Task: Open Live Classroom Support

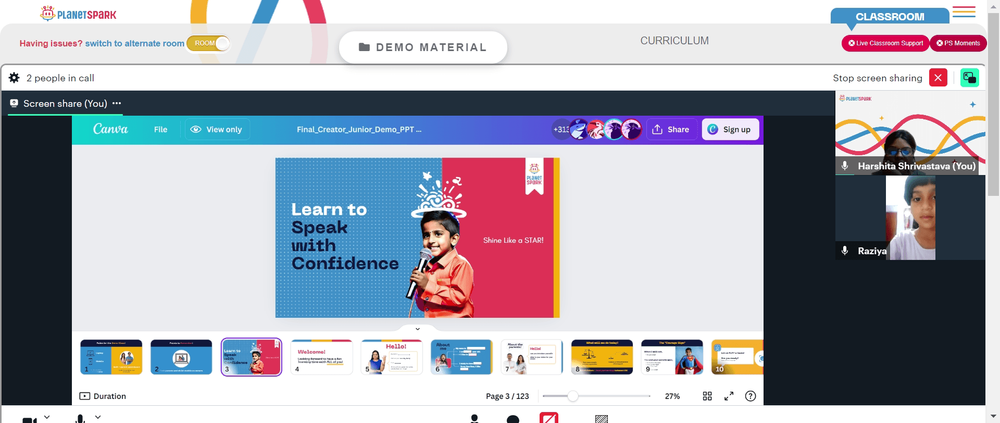Action: pos(885,43)
